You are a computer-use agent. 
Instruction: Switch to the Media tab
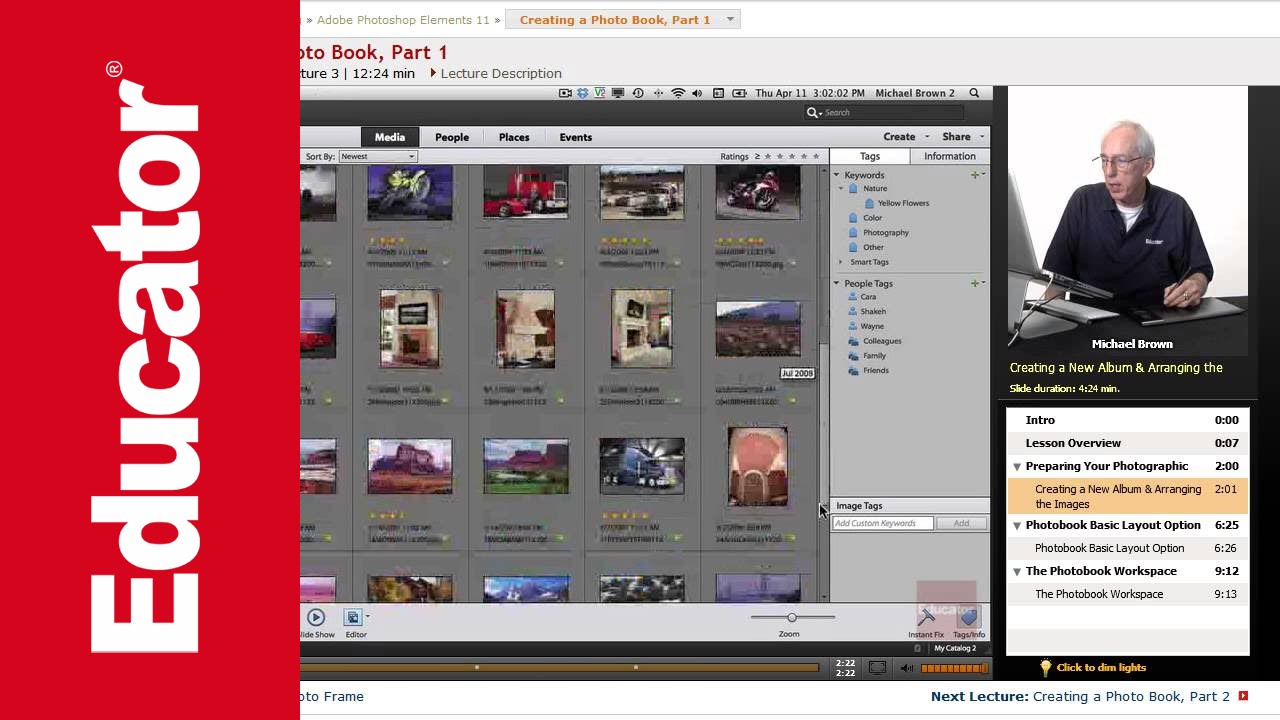pyautogui.click(x=390, y=137)
